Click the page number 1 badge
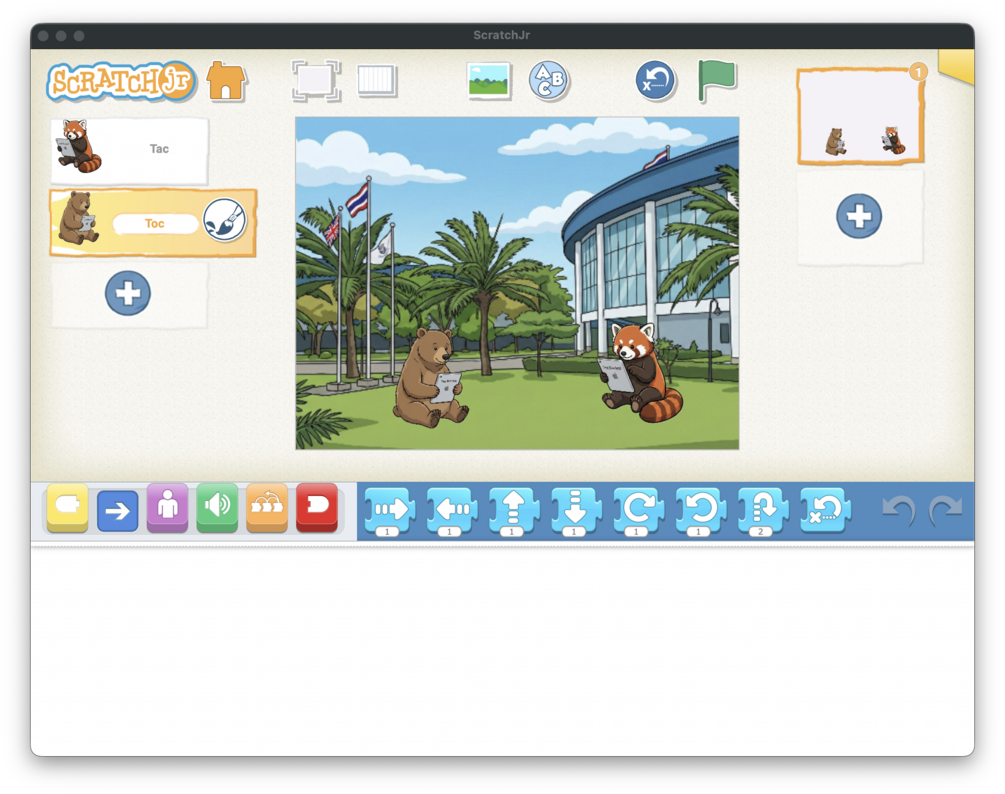This screenshot has width=1005, height=794. click(x=918, y=72)
